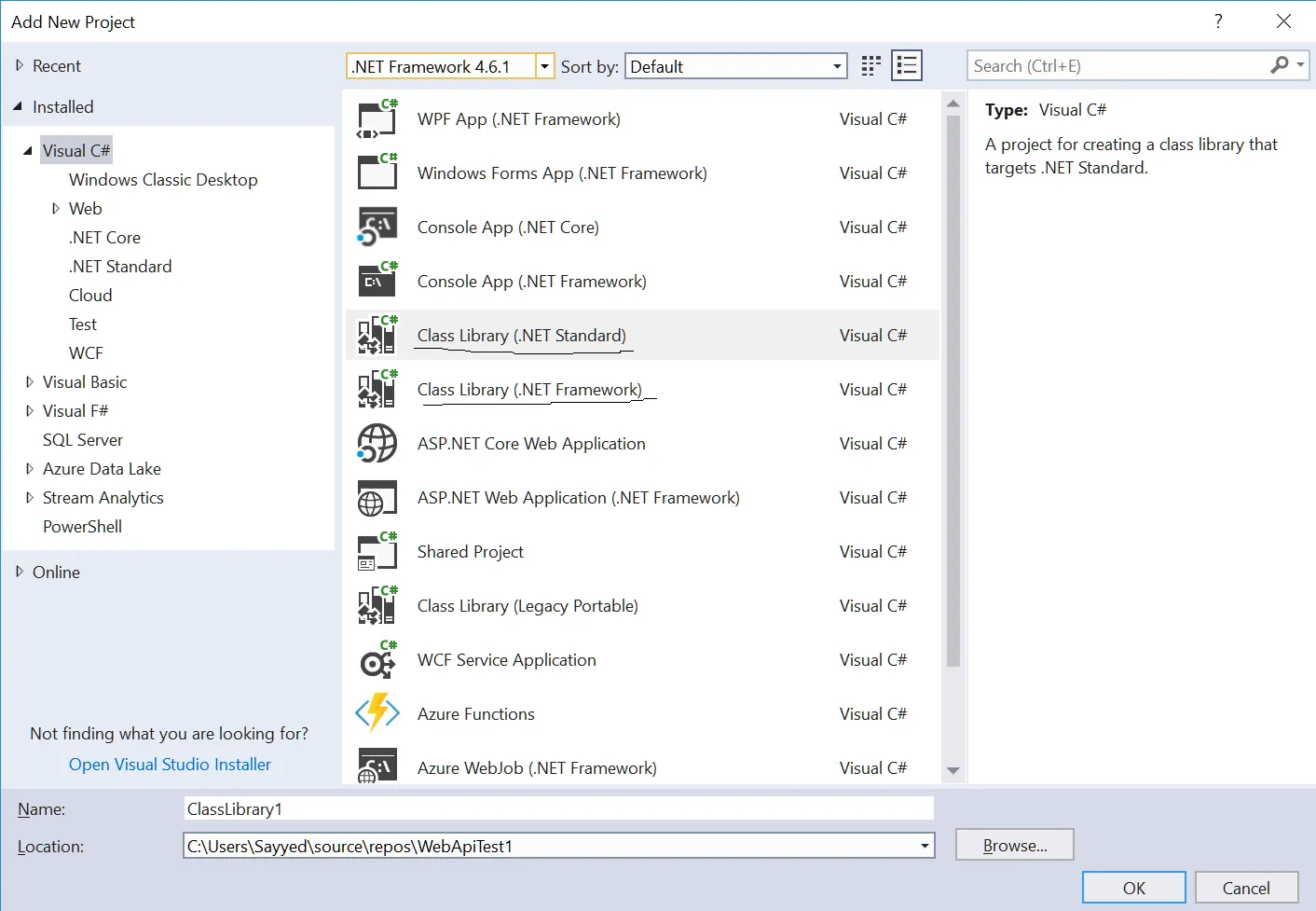This screenshot has width=1316, height=911.
Task: Open the dialog help question mark
Action: click(1218, 21)
